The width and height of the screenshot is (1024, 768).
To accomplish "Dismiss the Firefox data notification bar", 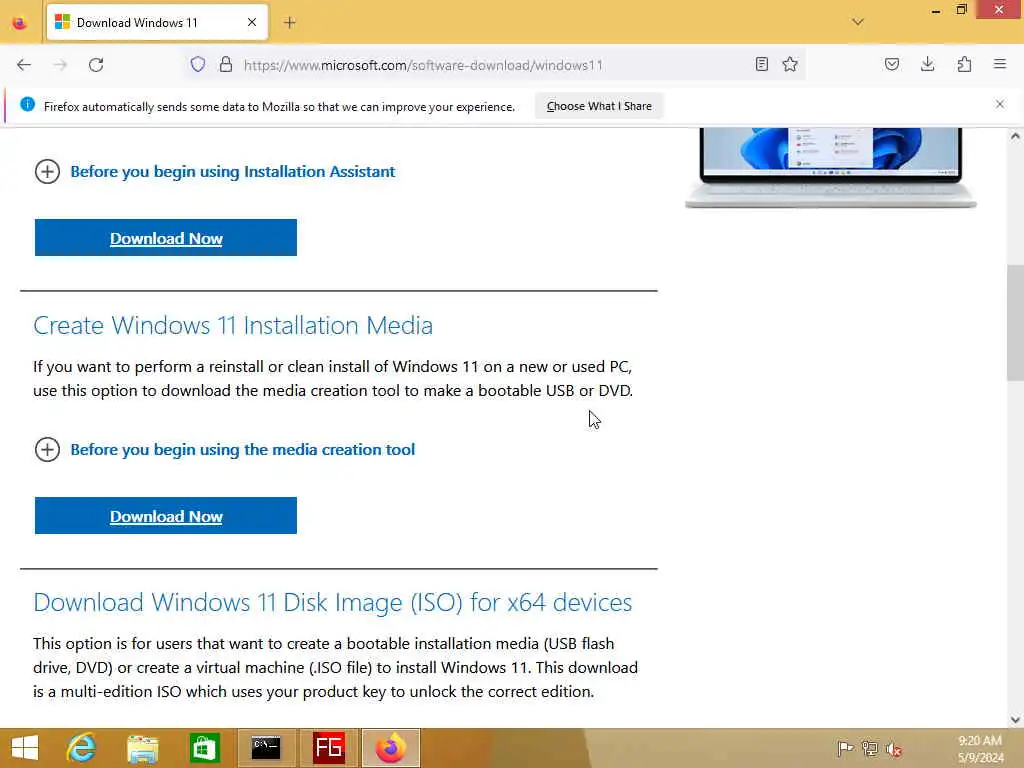I will (x=1000, y=104).
